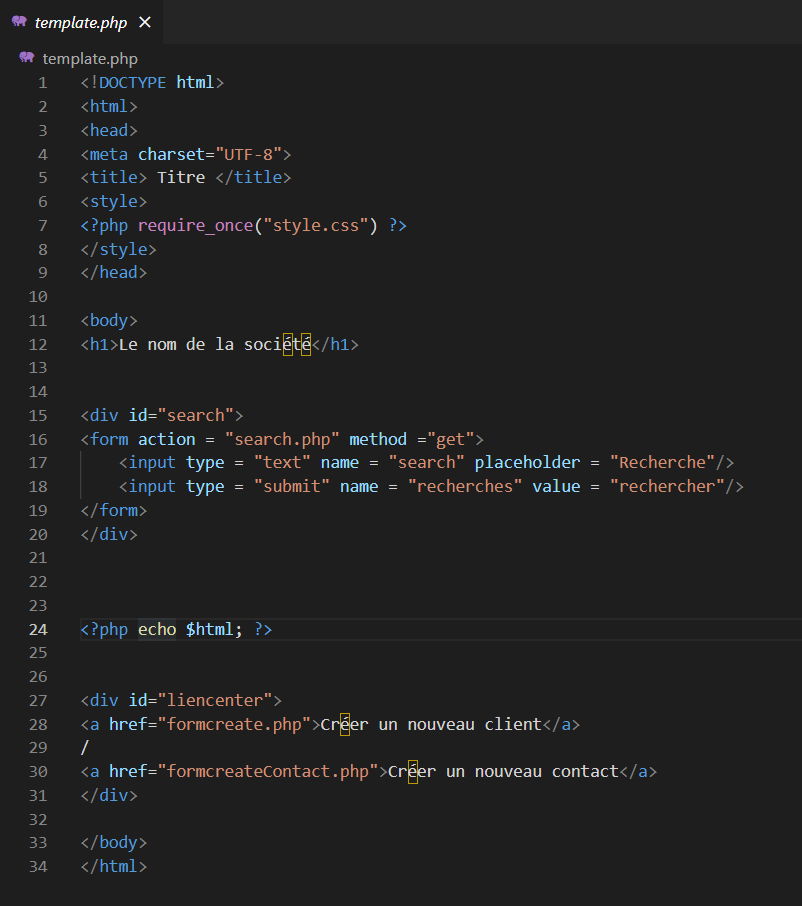
Task: Click the closing body tag
Action: click(114, 842)
